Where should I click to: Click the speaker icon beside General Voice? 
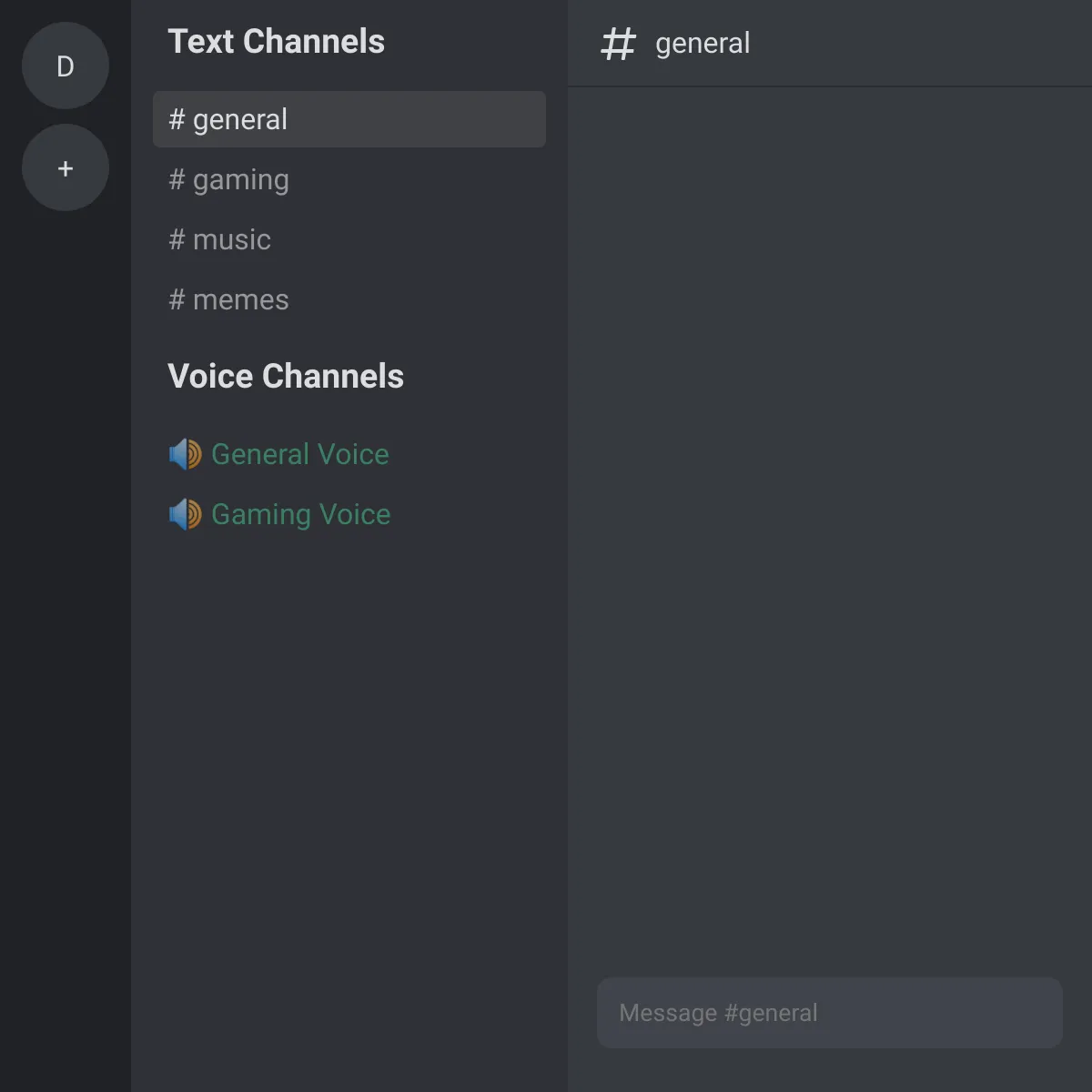coord(186,454)
